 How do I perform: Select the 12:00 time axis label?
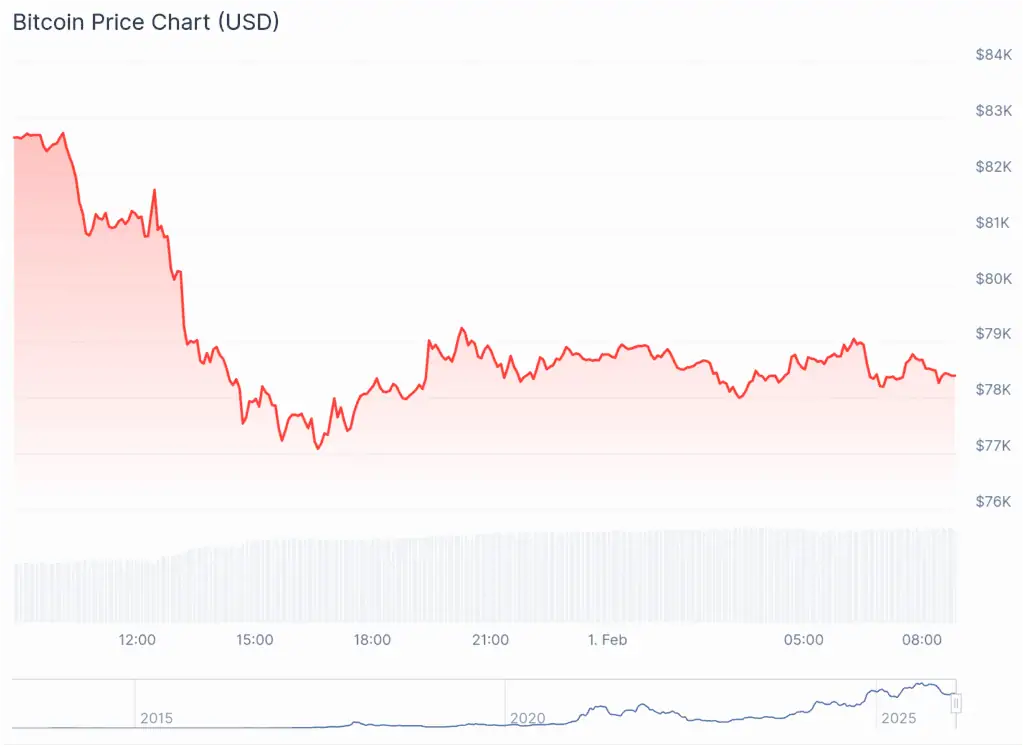[x=137, y=640]
